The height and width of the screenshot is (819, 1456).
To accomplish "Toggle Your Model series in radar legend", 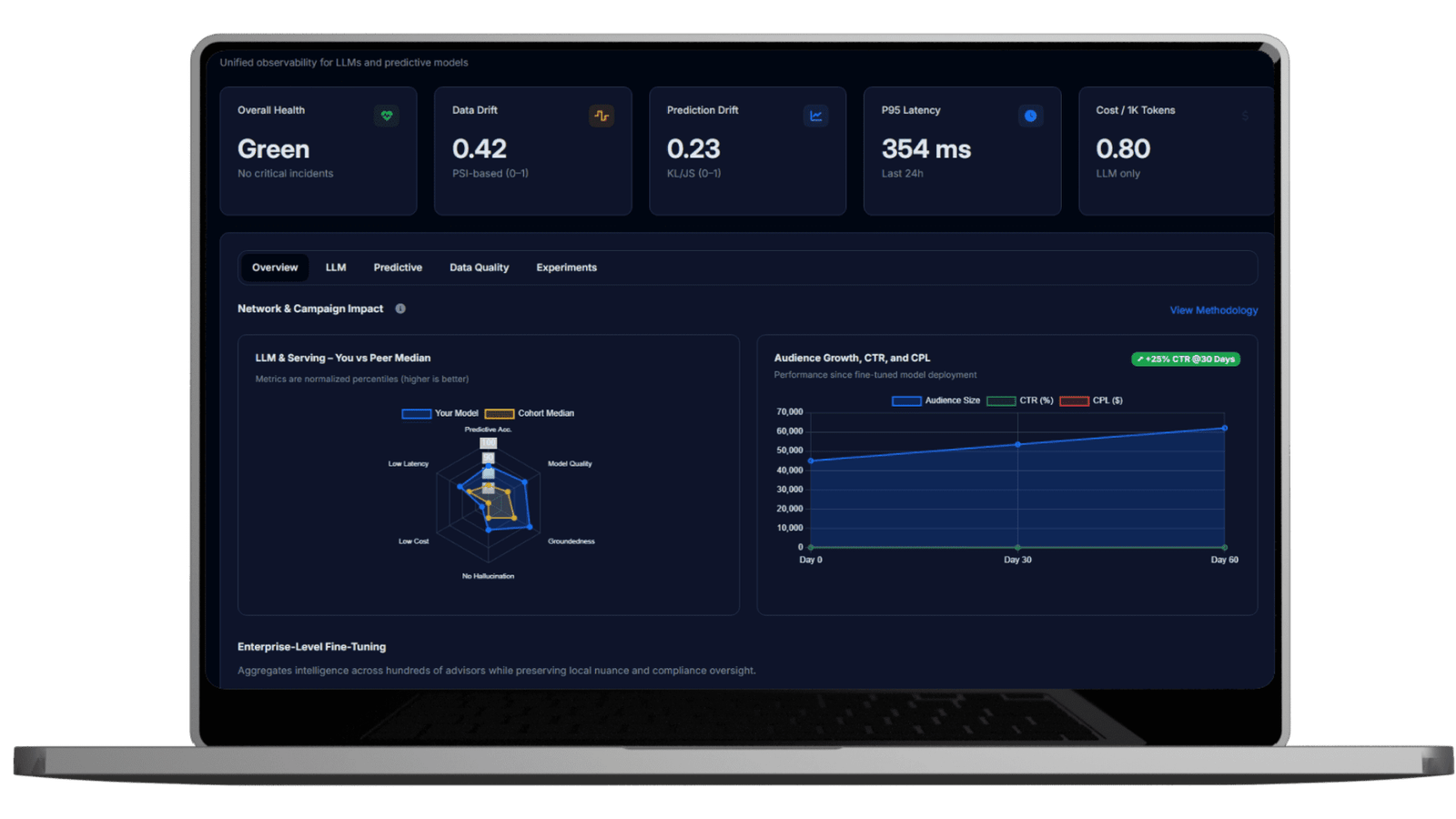I will tap(417, 413).
